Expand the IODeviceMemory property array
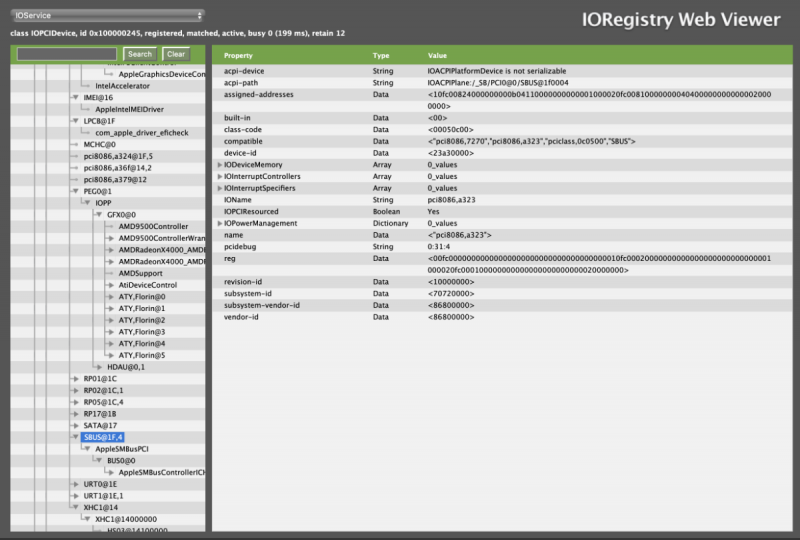Screen dimensions: 800x540 (220, 165)
